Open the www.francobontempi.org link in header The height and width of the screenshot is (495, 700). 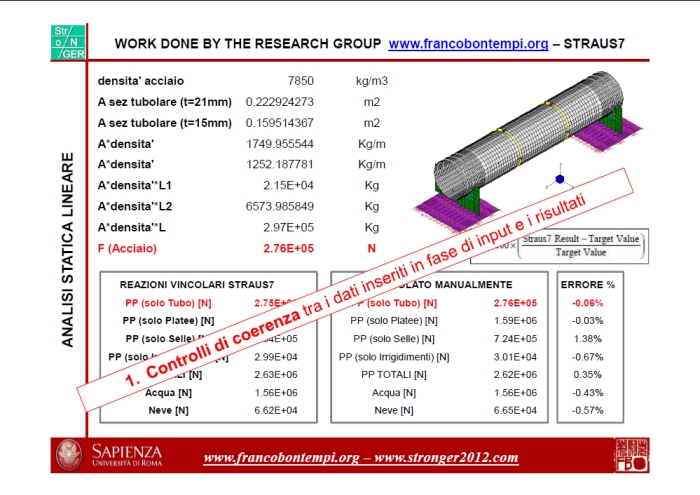467,44
